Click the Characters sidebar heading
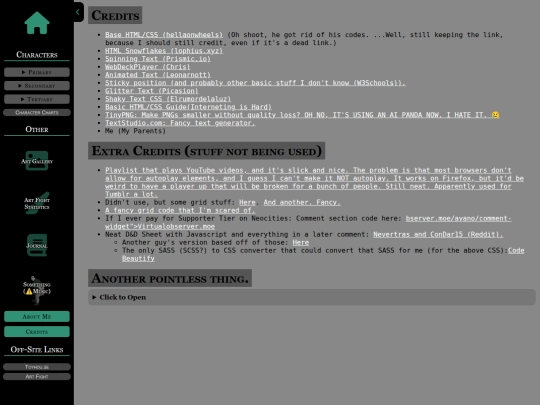The width and height of the screenshot is (540, 405). click(x=37, y=55)
